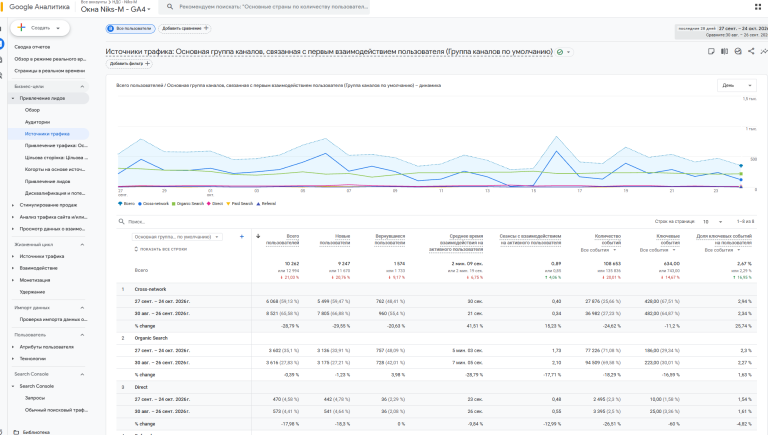768x435 pixels.
Task: Open the Сводка отчетов menu item
Action: tap(32, 47)
